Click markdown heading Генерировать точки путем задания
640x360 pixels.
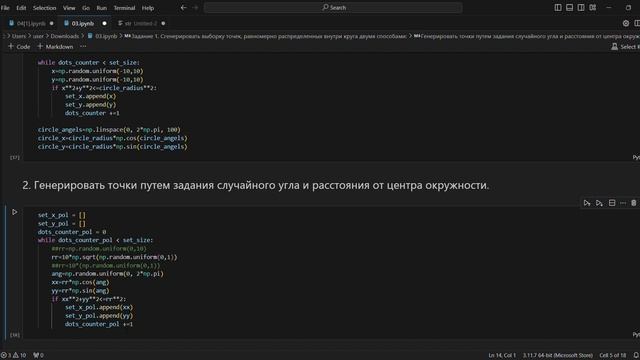(256, 185)
